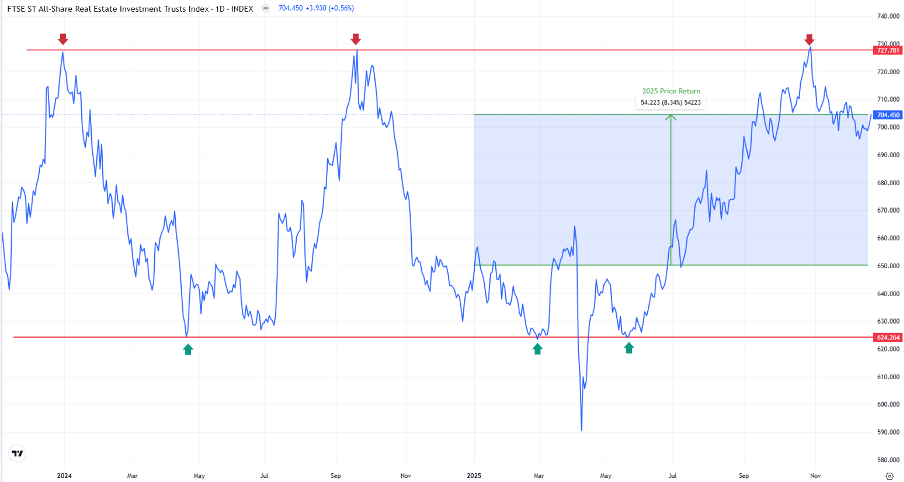Click the 650.000 price axis label
The width and height of the screenshot is (904, 482).
click(888, 266)
